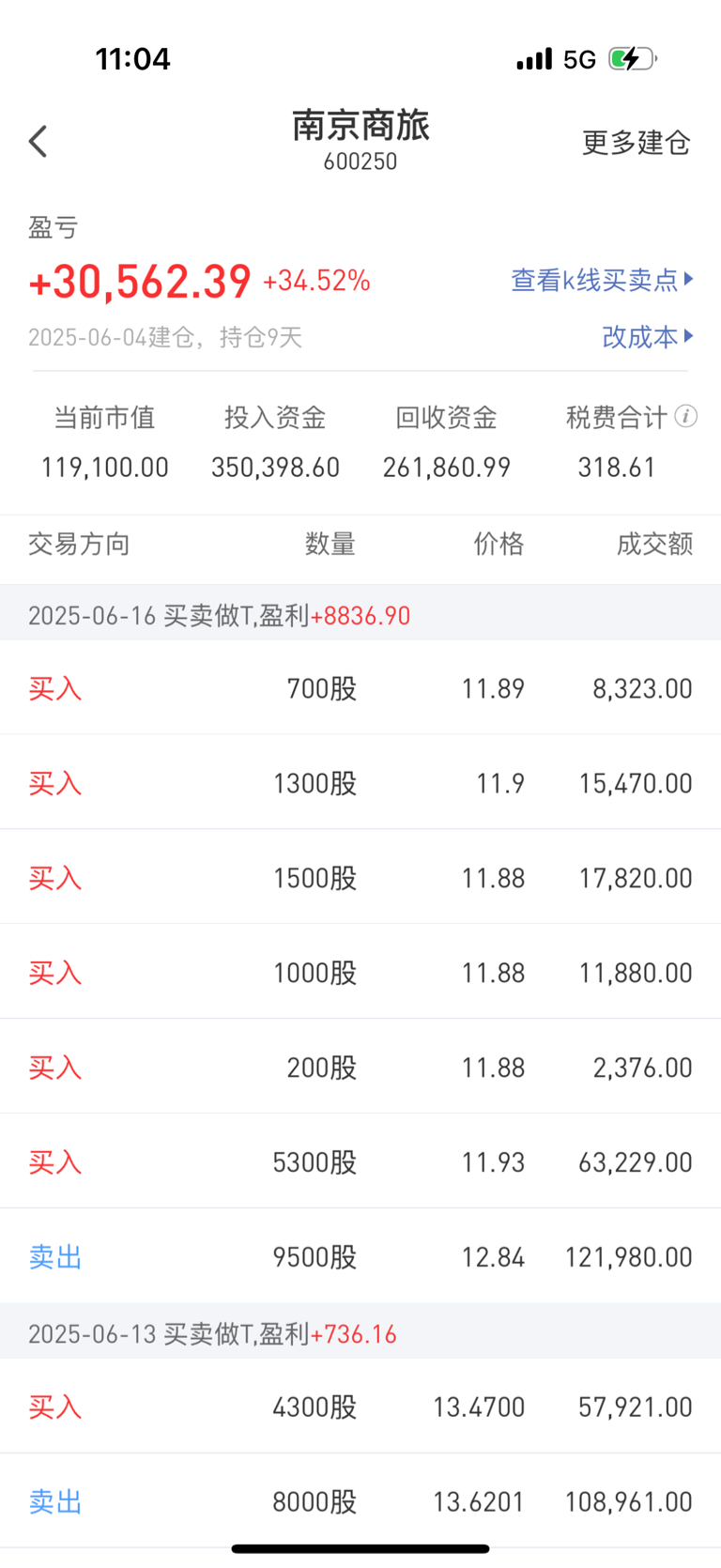
Task: Tap the 5G signal status icon
Action: (x=579, y=59)
